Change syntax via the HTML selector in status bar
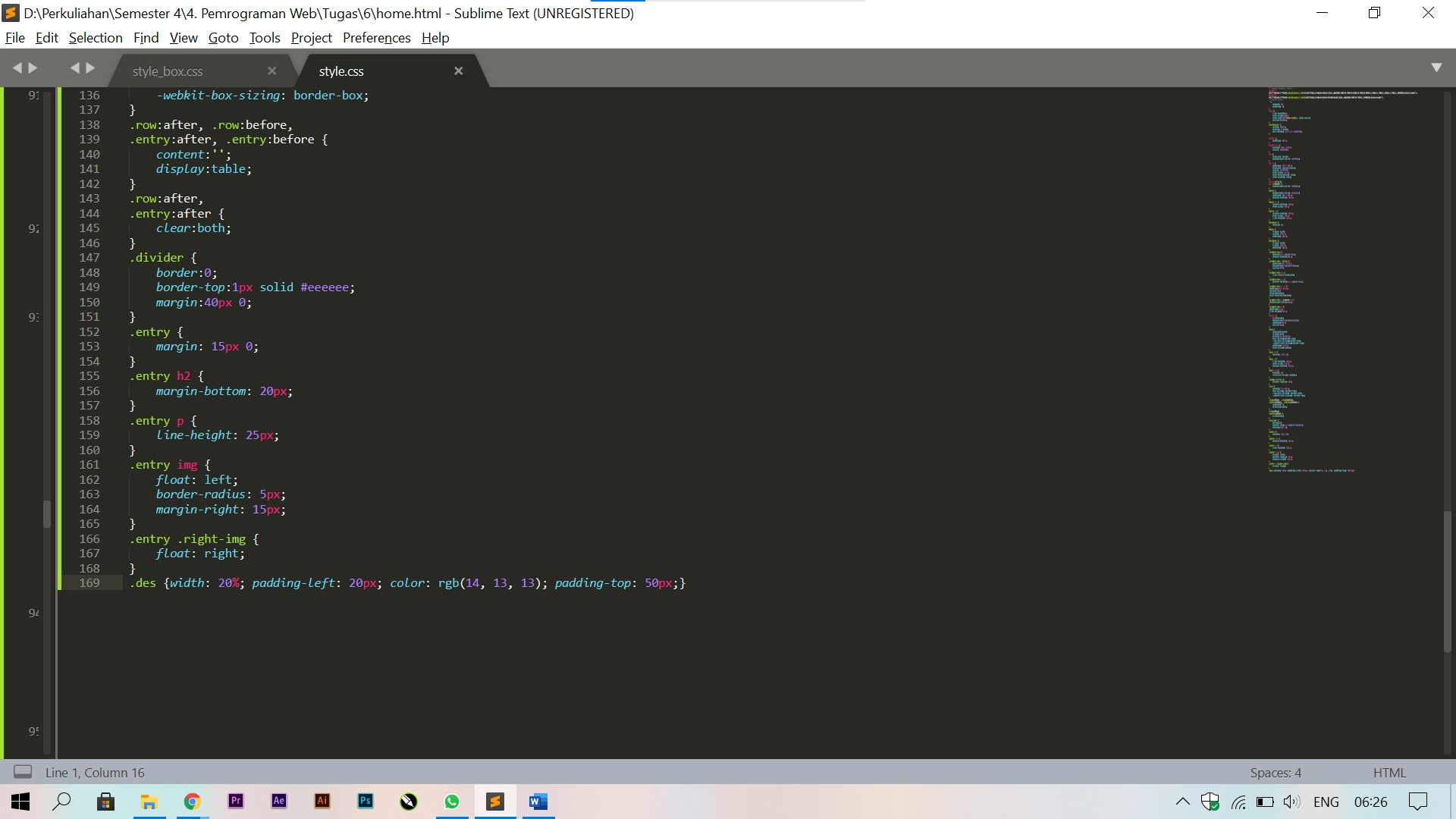 [1389, 772]
